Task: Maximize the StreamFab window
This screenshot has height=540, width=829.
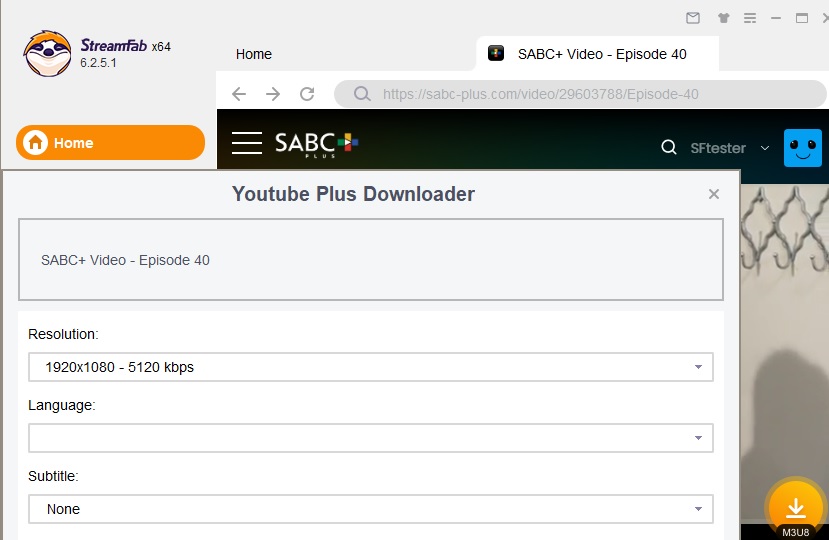Action: (802, 18)
